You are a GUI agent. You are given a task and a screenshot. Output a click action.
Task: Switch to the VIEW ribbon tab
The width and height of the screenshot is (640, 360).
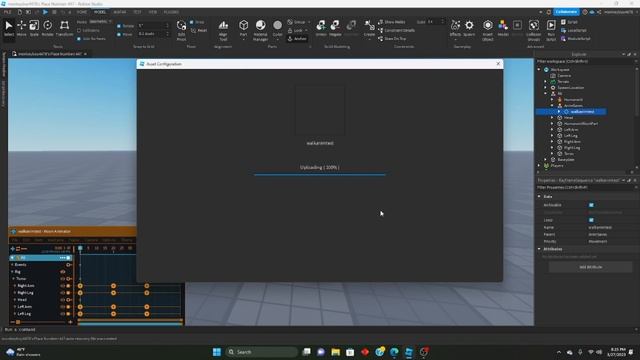[x=153, y=12]
